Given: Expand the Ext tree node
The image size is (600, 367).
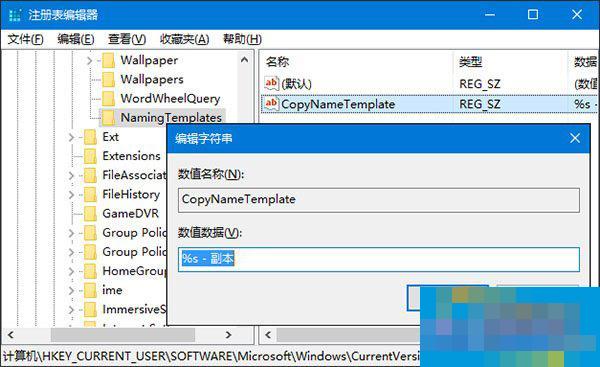Looking at the screenshot, I should click(71, 137).
